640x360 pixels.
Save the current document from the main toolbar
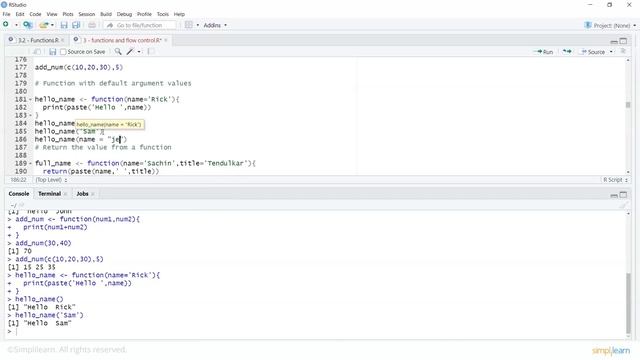[x=64, y=25]
